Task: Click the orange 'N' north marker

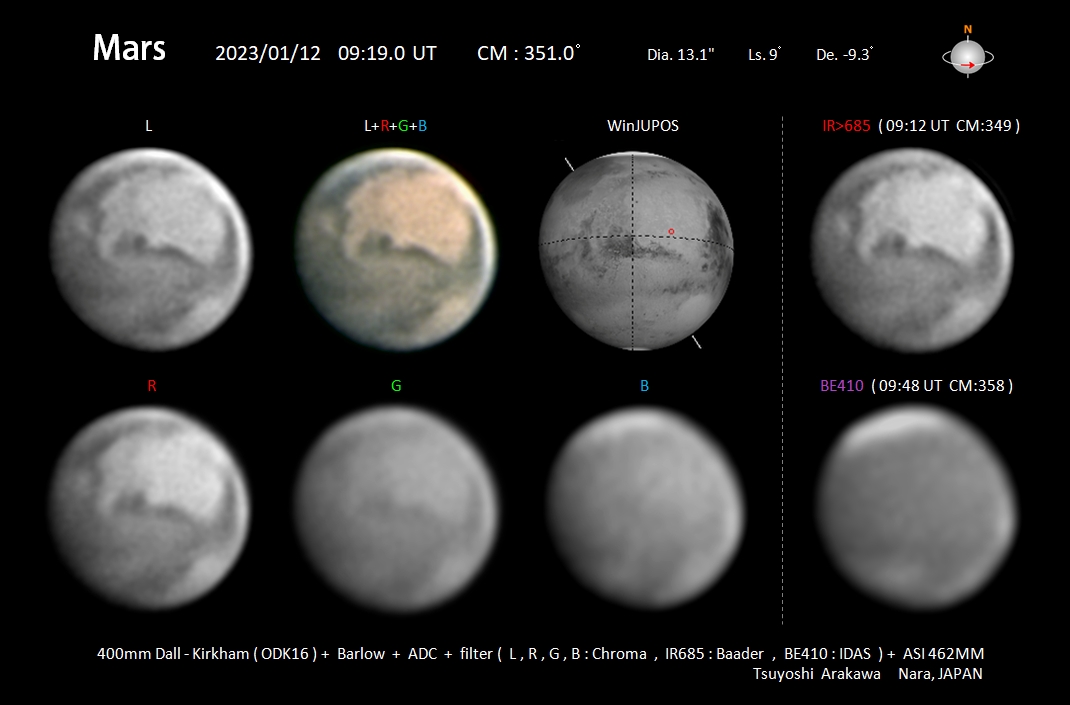Action: point(968,29)
